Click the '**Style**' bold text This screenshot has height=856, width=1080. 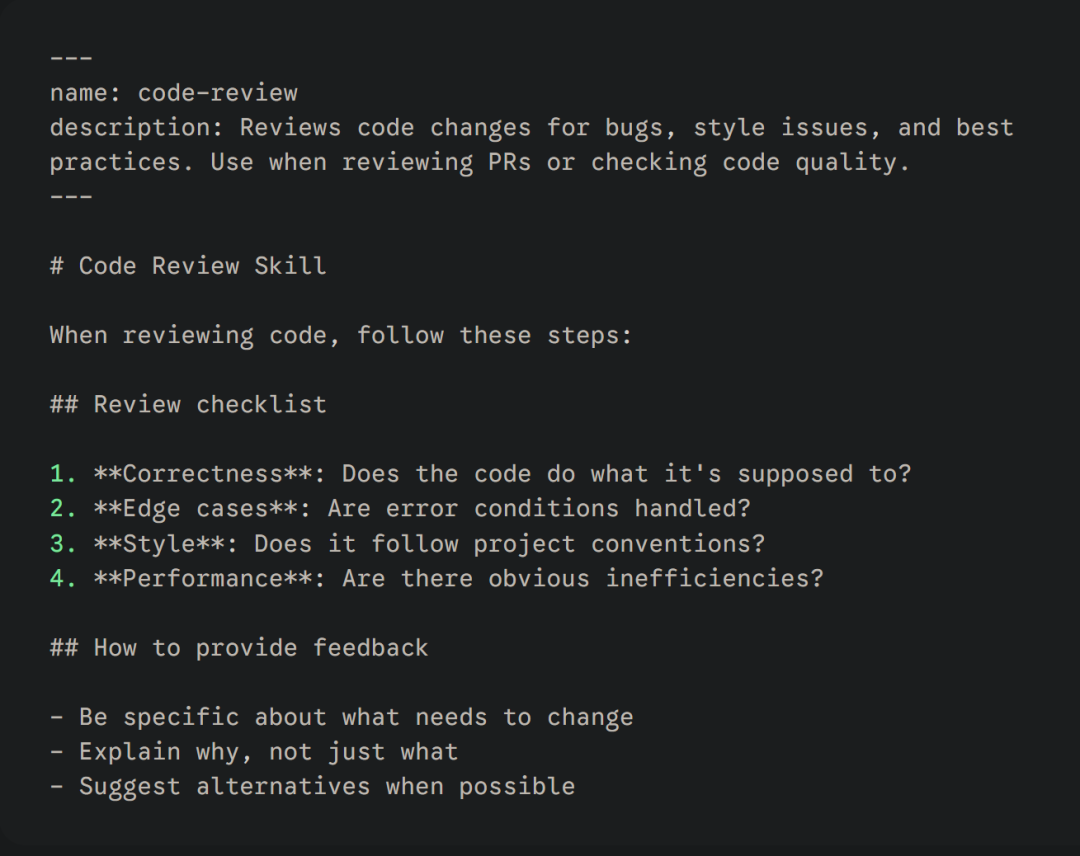click(x=159, y=544)
